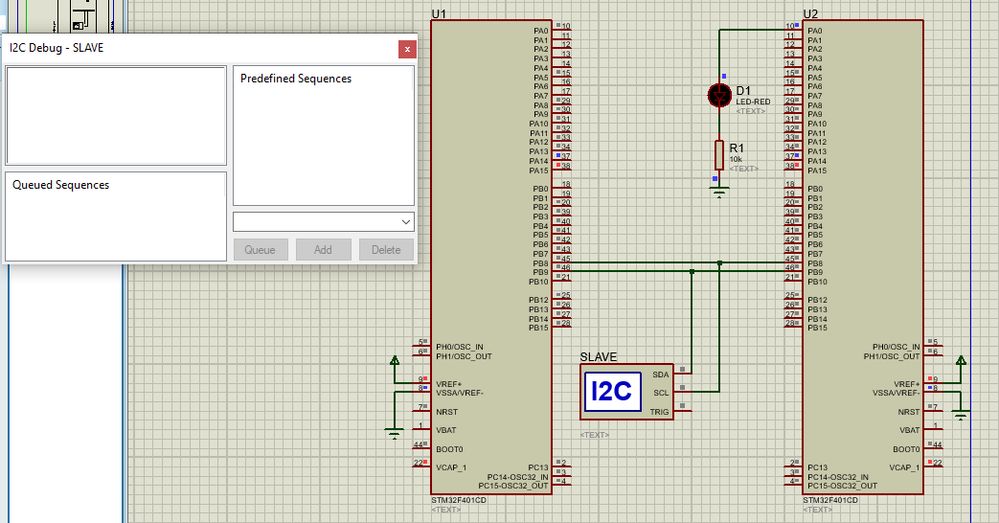This screenshot has height=523, width=999.
Task: Open the sequence dropdown in I2C Debug
Action: tap(324, 222)
